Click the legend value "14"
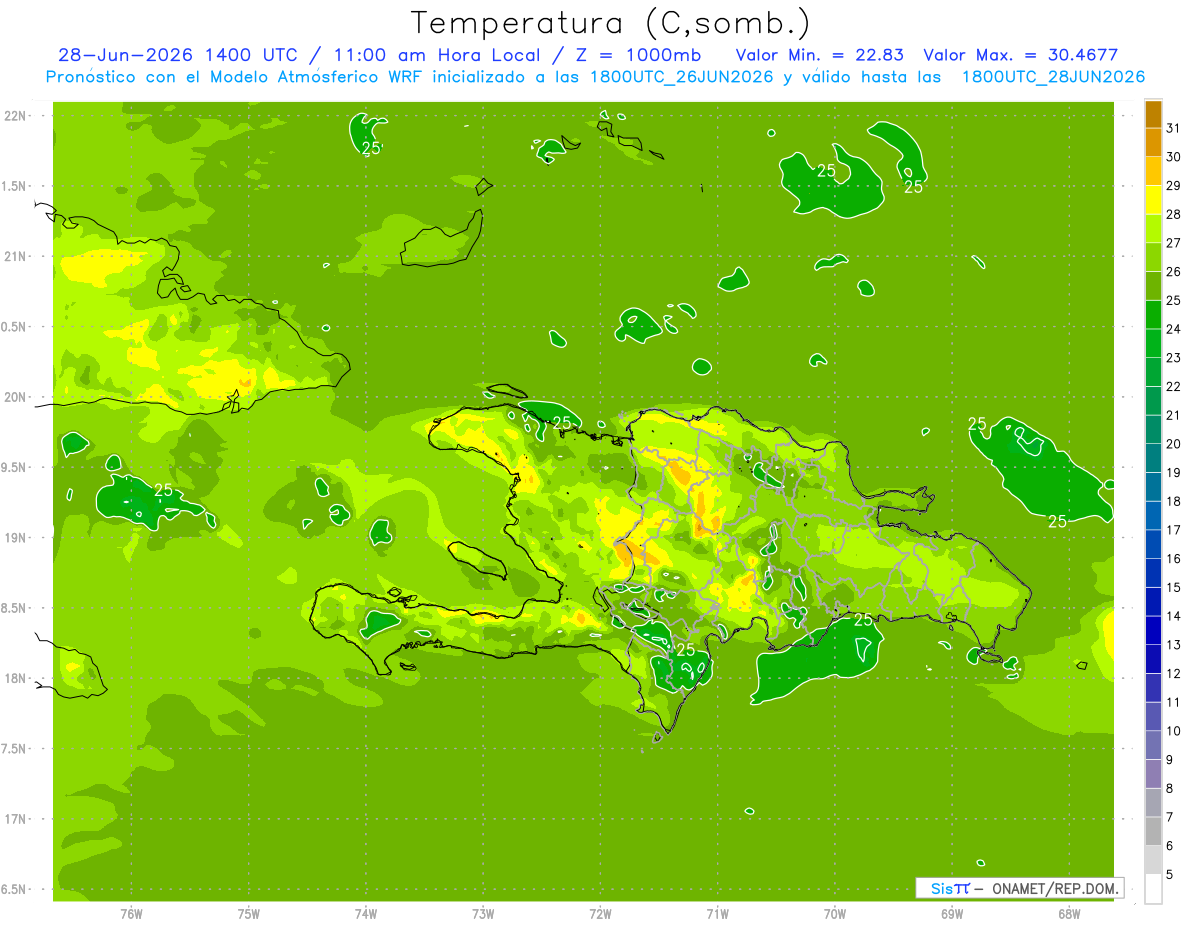Screen dimensions: 1200x927 point(1174,616)
